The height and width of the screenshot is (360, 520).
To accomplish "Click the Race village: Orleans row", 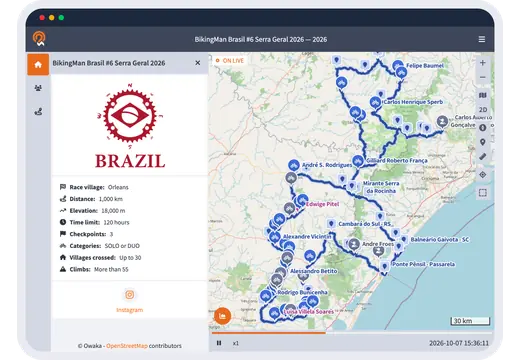I will click(94, 187).
